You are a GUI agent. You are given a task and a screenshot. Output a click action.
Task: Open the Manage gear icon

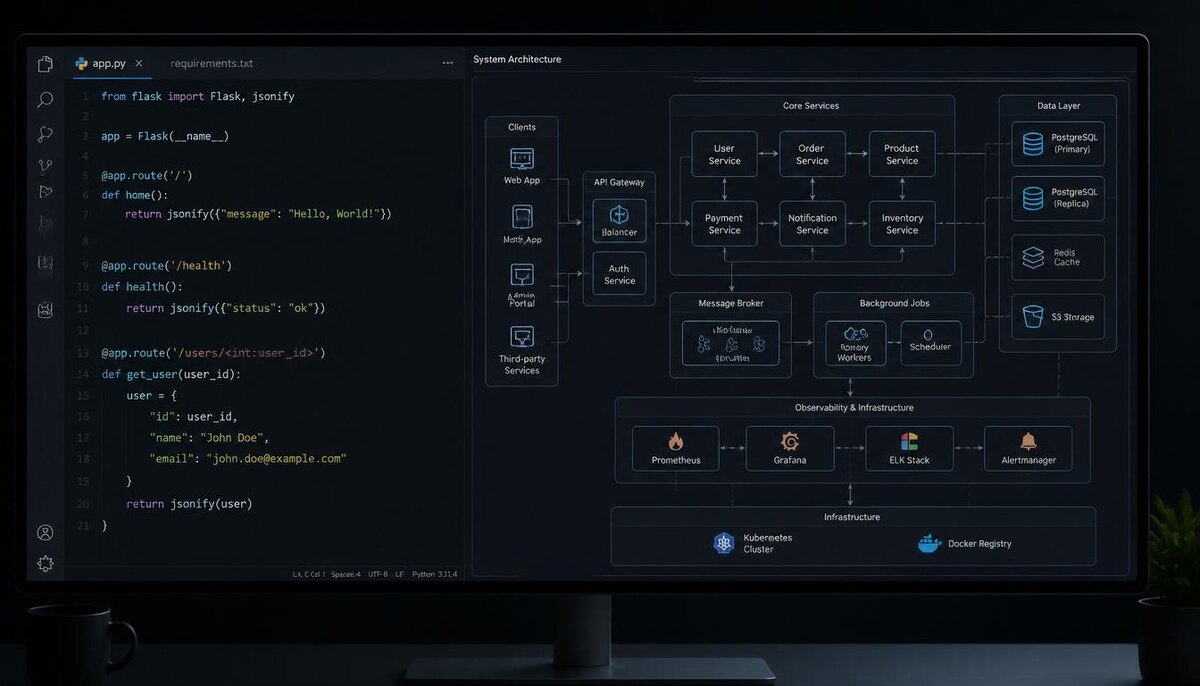click(45, 564)
